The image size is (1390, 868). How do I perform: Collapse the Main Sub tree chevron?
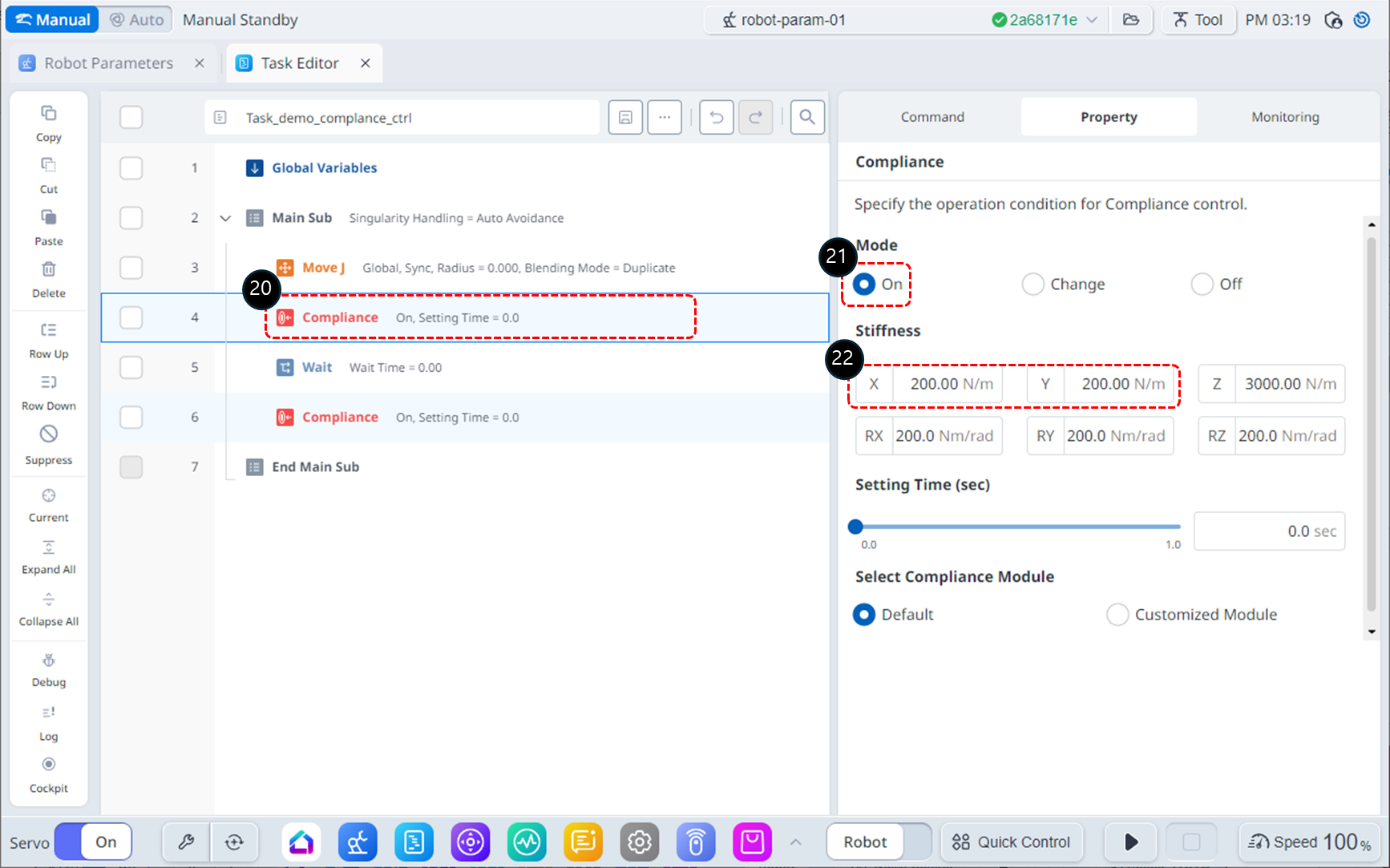pos(225,218)
